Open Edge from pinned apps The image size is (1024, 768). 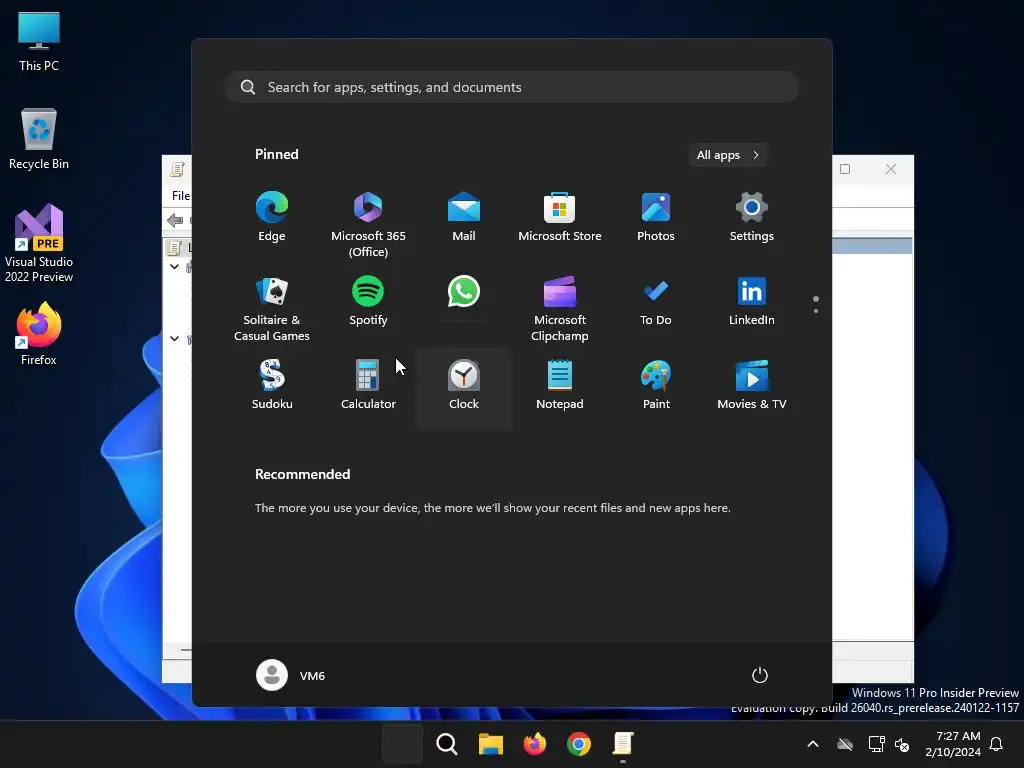click(272, 217)
